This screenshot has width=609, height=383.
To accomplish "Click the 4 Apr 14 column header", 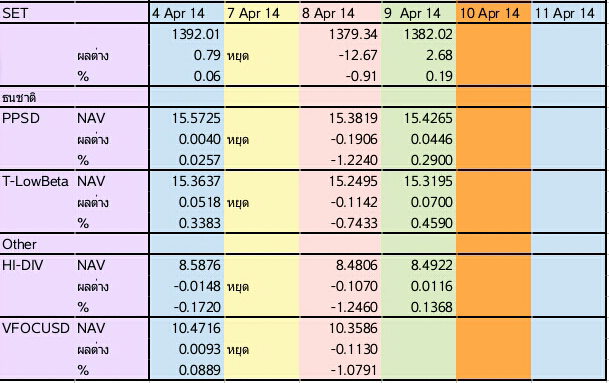I will (x=187, y=13).
